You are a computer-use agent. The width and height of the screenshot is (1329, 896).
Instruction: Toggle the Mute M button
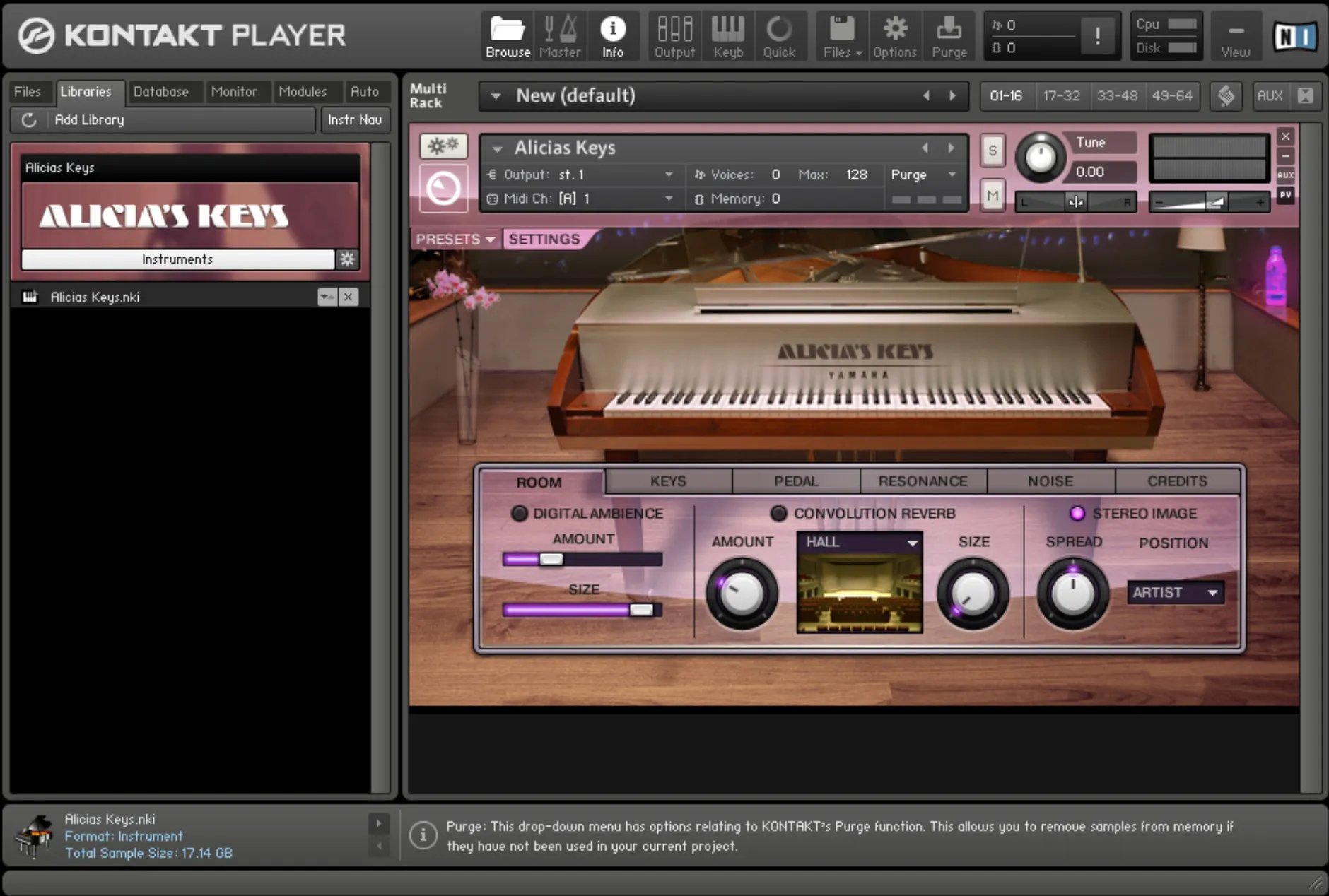pos(993,195)
